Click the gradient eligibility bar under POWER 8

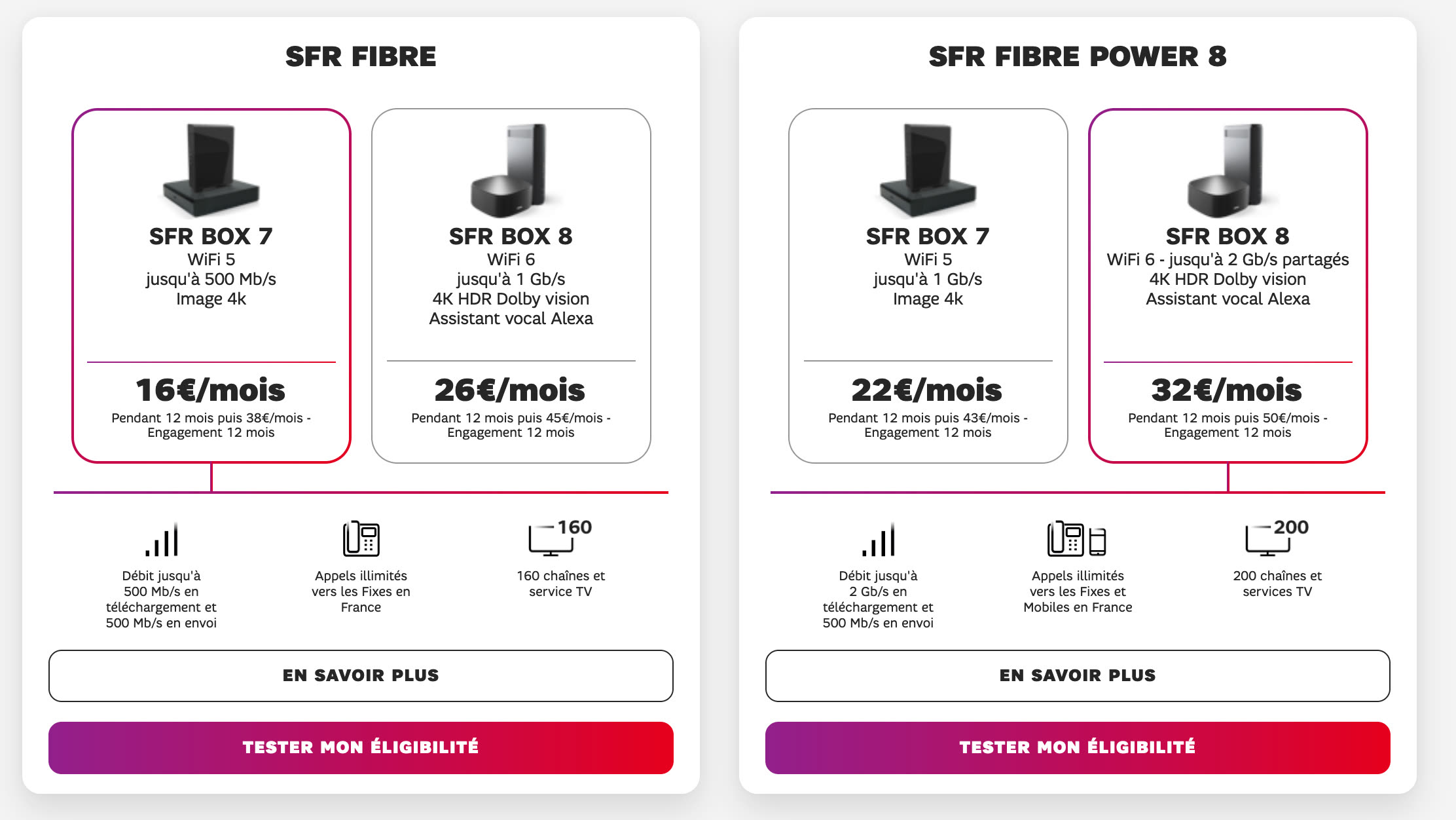[x=1077, y=747]
